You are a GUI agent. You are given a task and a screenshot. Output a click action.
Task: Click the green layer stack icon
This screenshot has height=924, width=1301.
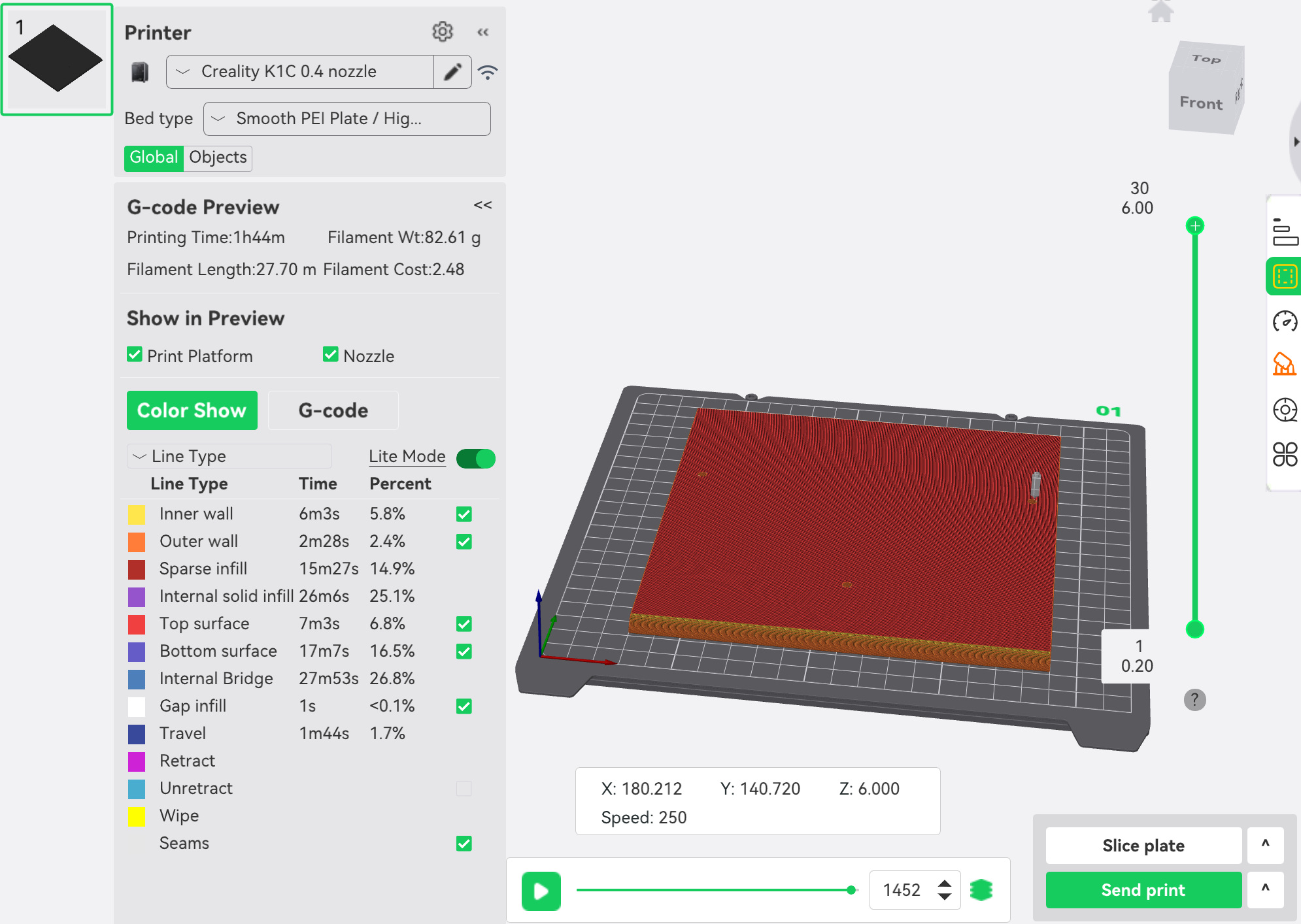(x=981, y=889)
